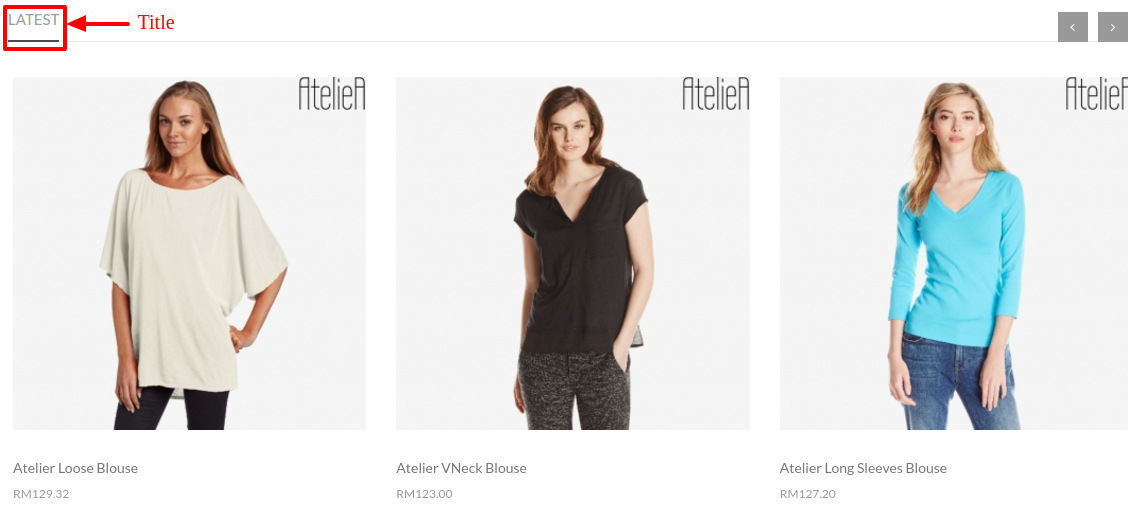
Task: Click the blue jeans on the third model
Action: pos(960,382)
